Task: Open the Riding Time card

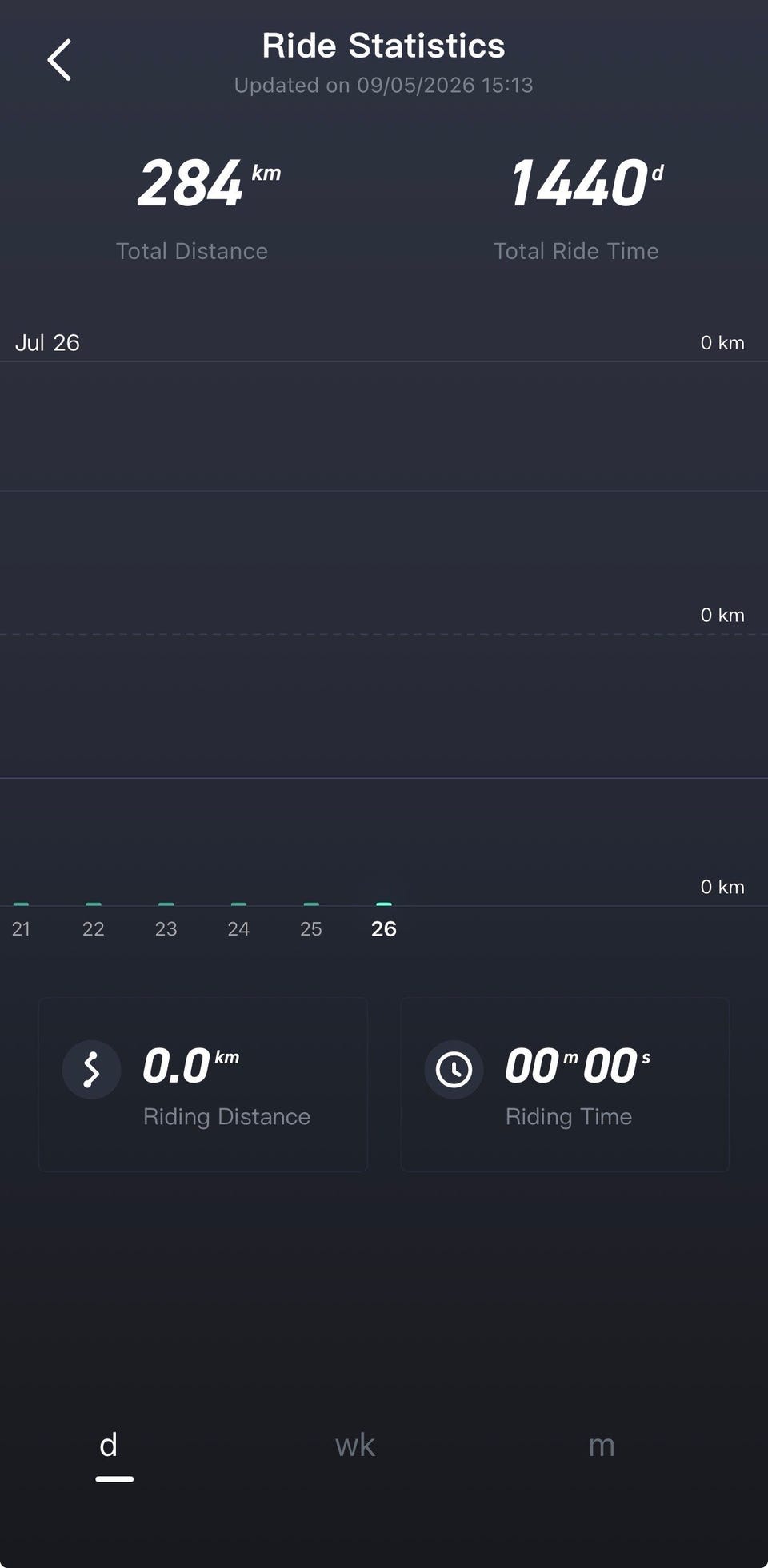Action: (x=565, y=1084)
